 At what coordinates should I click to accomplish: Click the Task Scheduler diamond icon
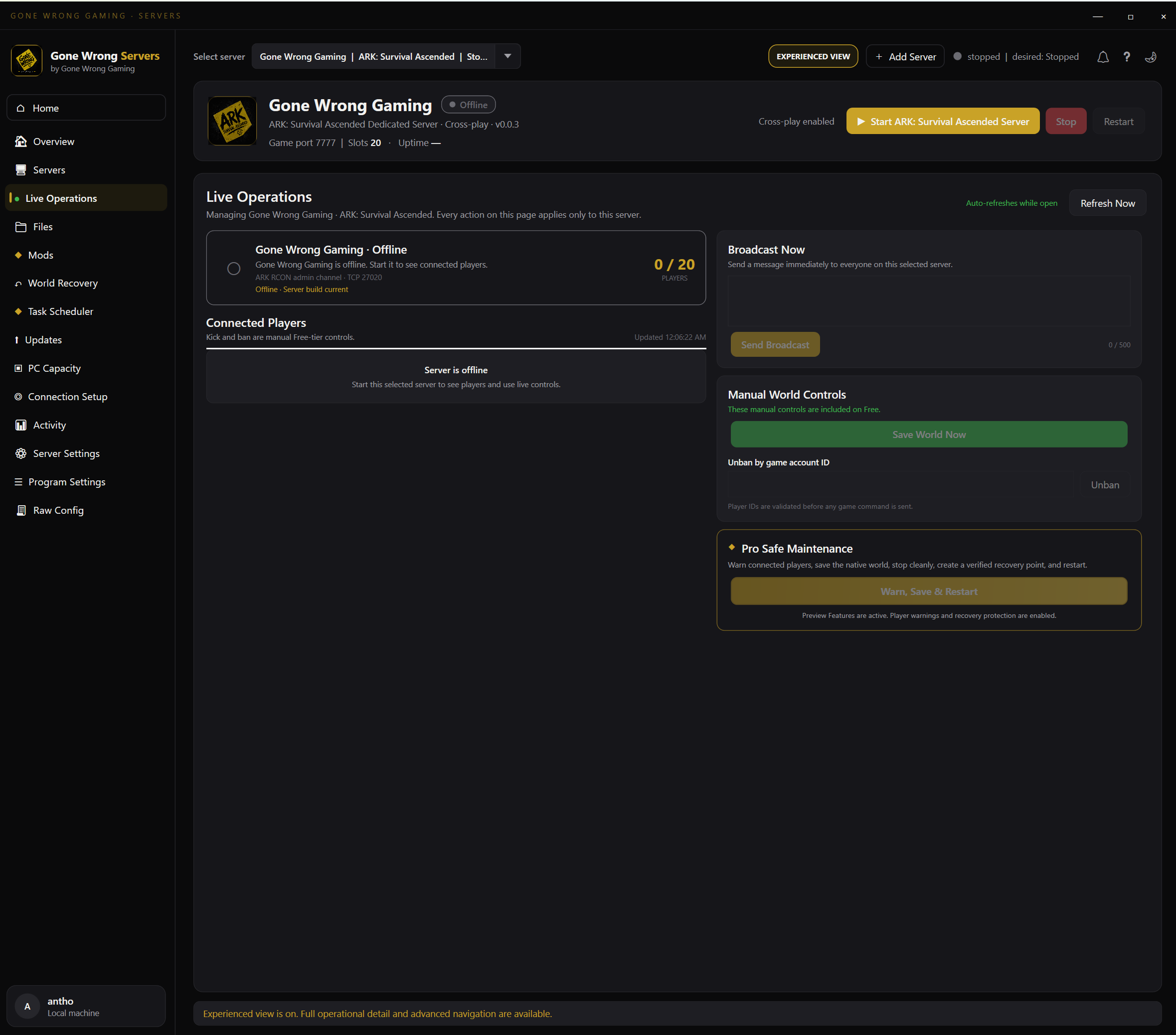18,311
